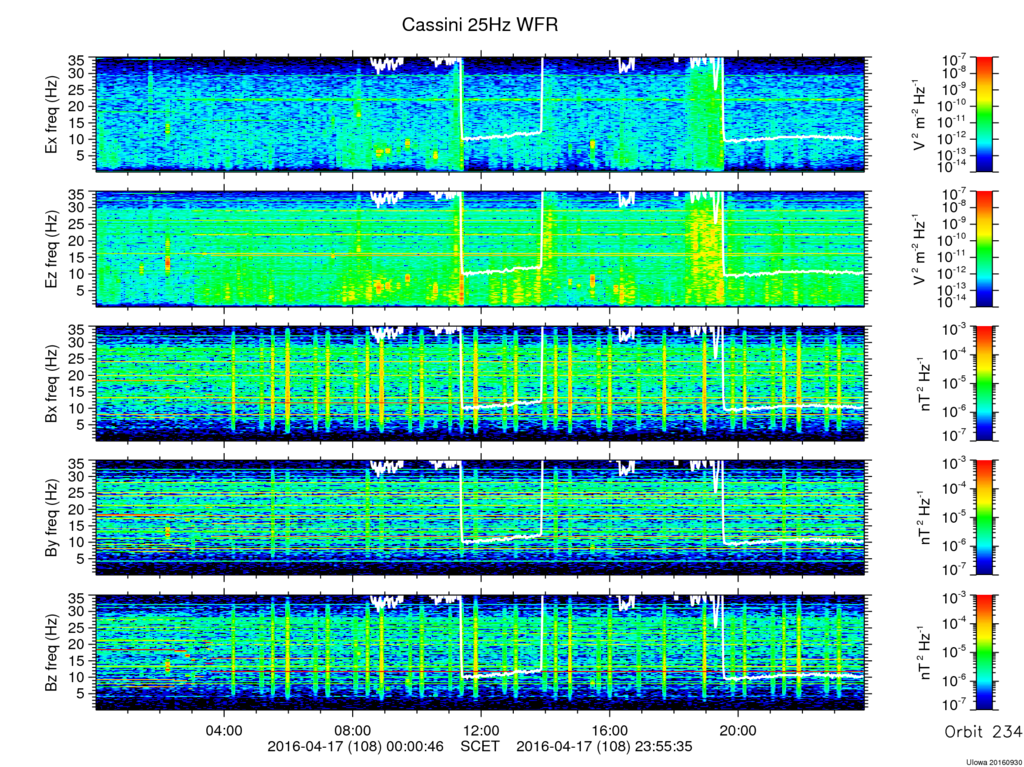Click the 'Orbit 234' label
Image resolution: width=1024 pixels, height=767 pixels.
pos(983,732)
